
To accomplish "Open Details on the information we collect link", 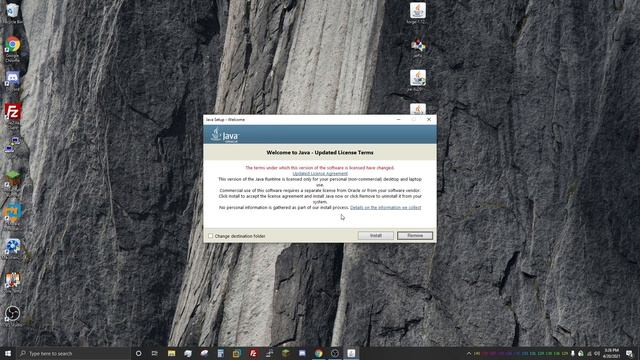I will click(x=385, y=207).
